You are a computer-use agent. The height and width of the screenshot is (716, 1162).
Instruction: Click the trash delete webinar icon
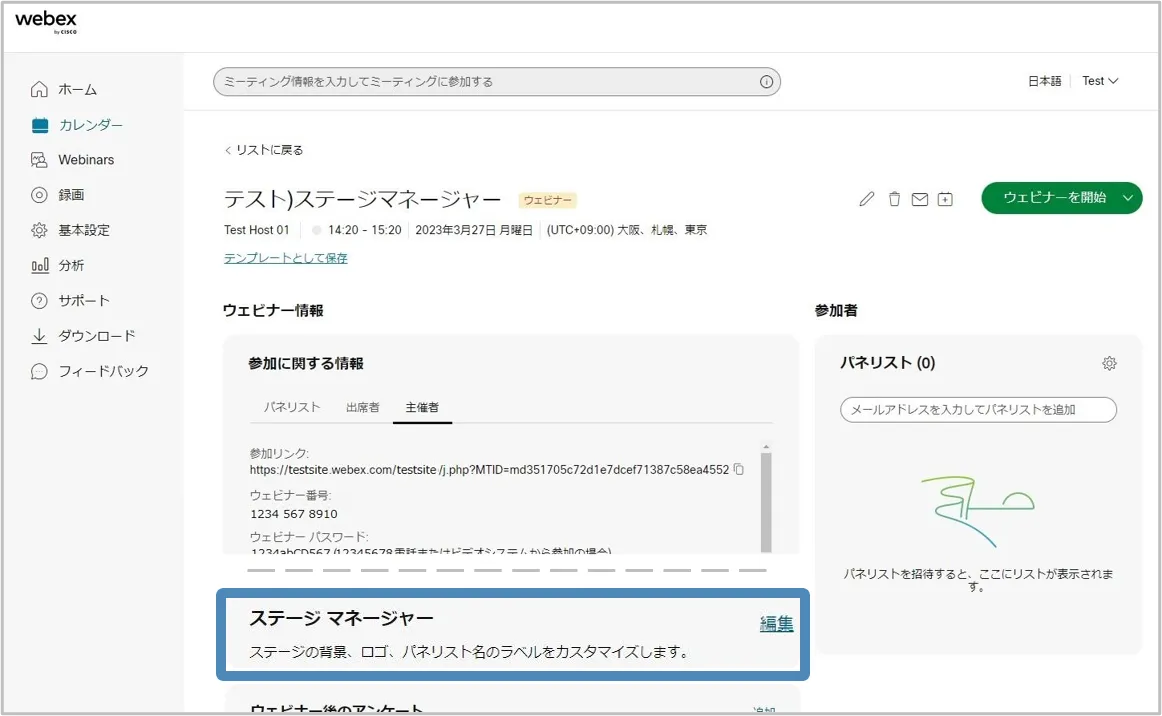(x=894, y=199)
